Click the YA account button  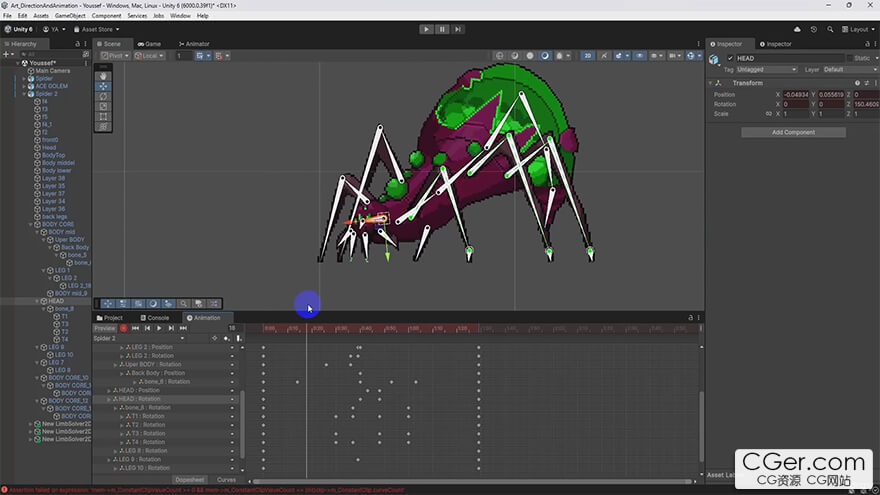54,29
